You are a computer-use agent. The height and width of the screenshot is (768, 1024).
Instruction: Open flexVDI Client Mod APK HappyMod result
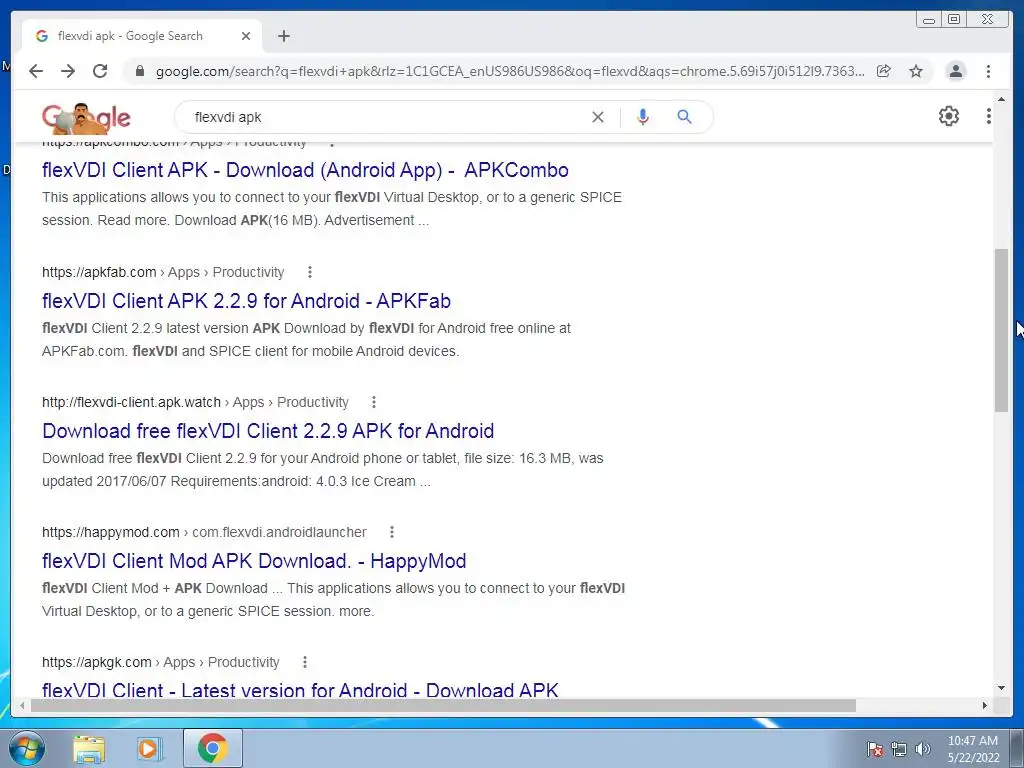point(254,561)
